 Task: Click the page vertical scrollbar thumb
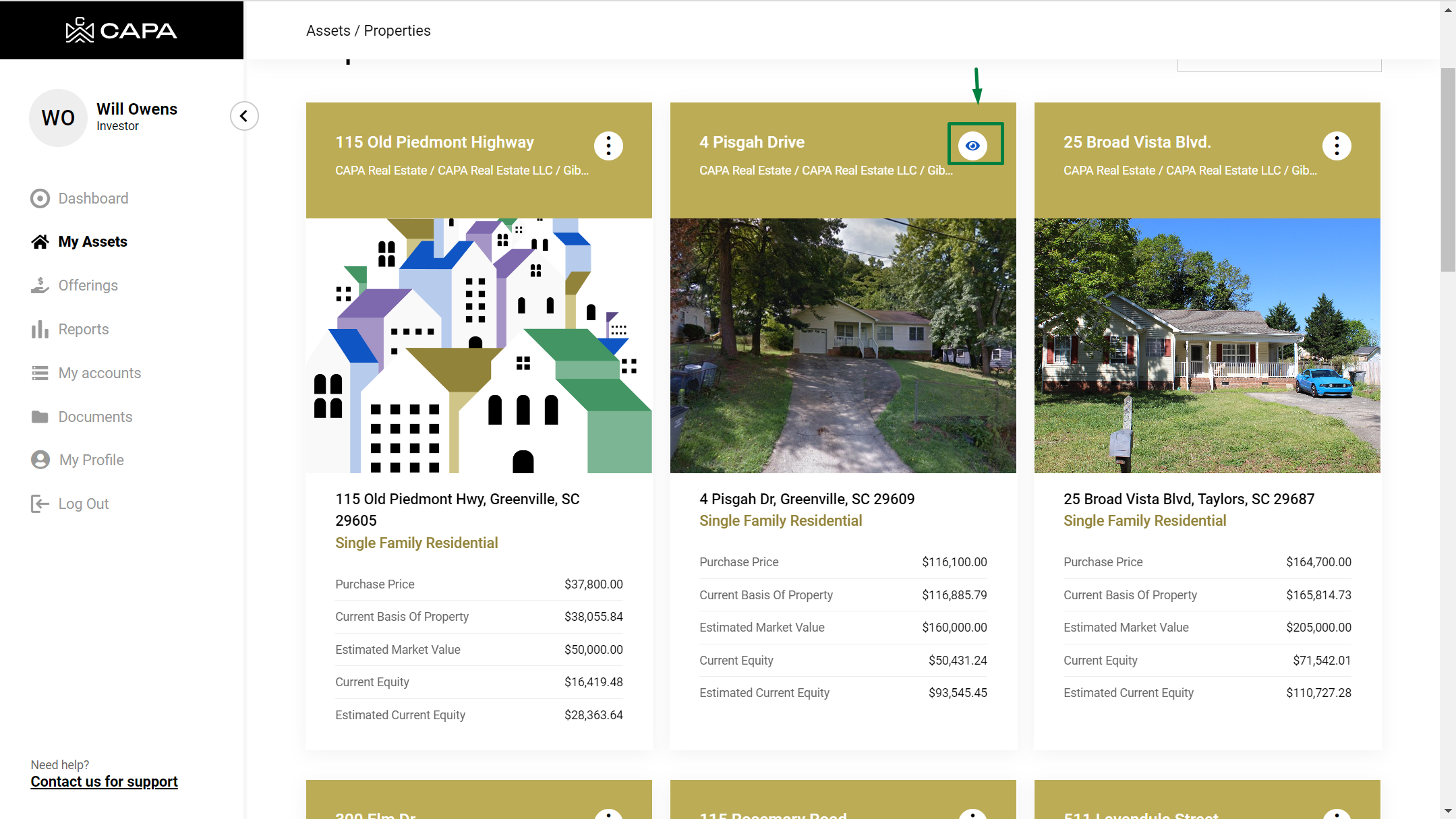(1448, 169)
